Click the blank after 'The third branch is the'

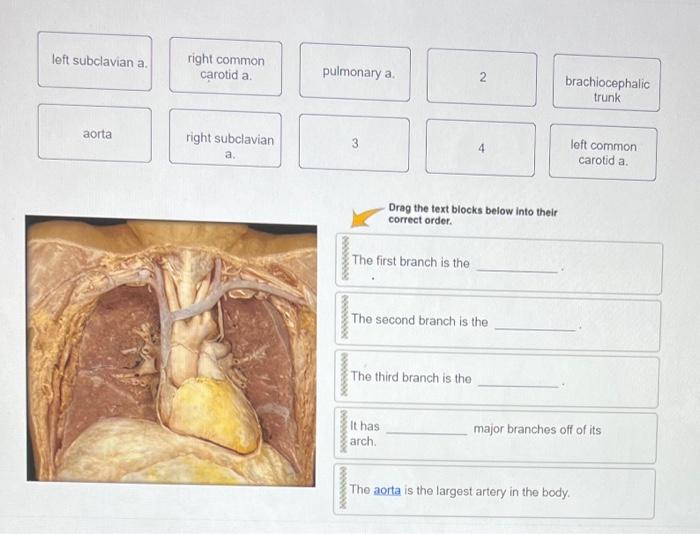[518, 382]
